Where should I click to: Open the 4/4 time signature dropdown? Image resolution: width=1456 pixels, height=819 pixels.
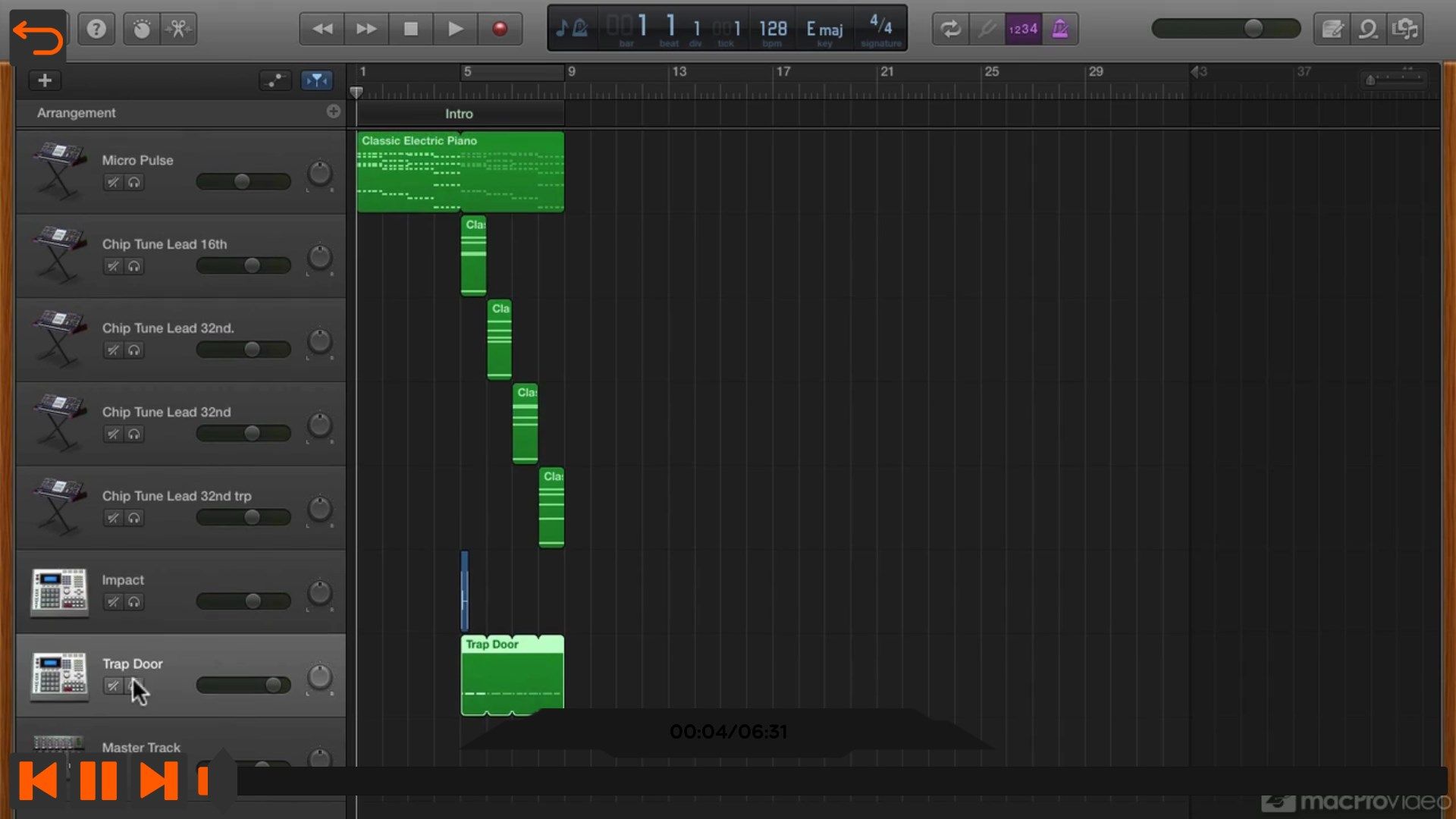(880, 25)
